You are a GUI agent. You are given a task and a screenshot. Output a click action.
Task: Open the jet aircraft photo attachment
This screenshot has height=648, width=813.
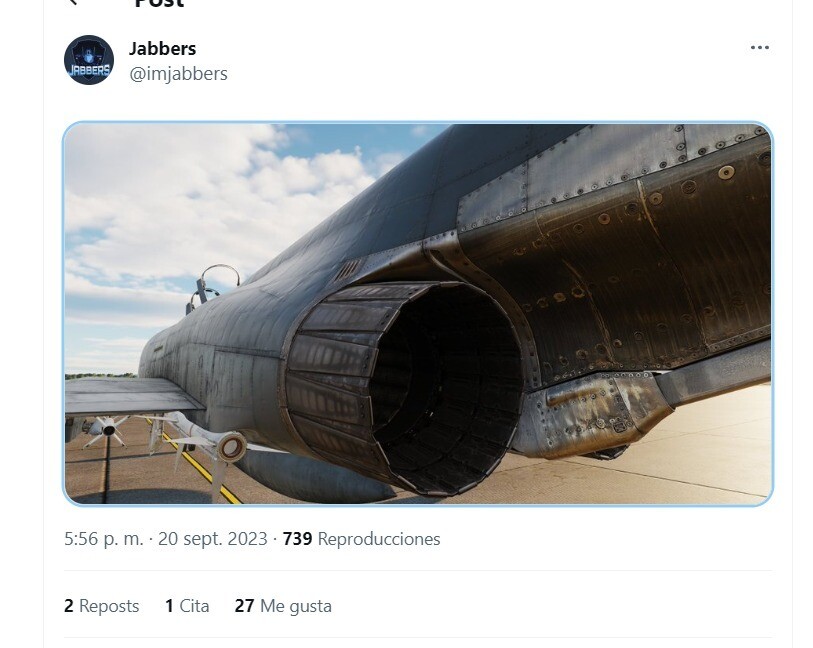coord(418,314)
